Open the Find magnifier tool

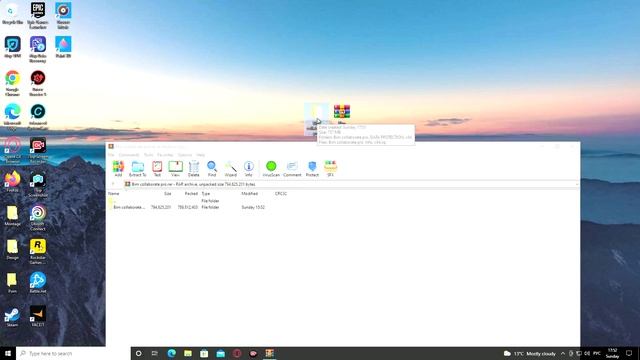212,169
